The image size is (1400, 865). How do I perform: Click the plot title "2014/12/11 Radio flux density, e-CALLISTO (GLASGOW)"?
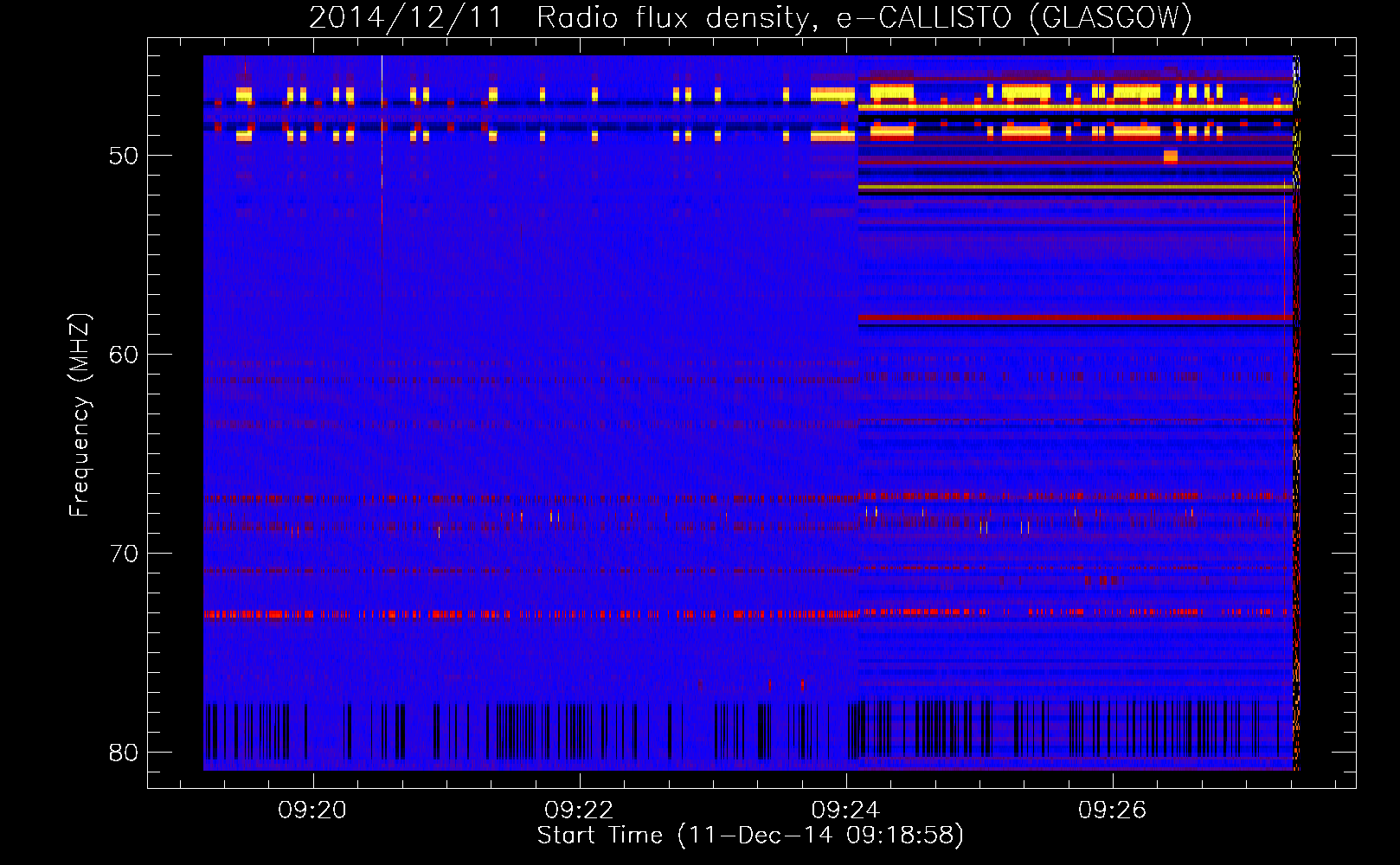click(x=750, y=17)
